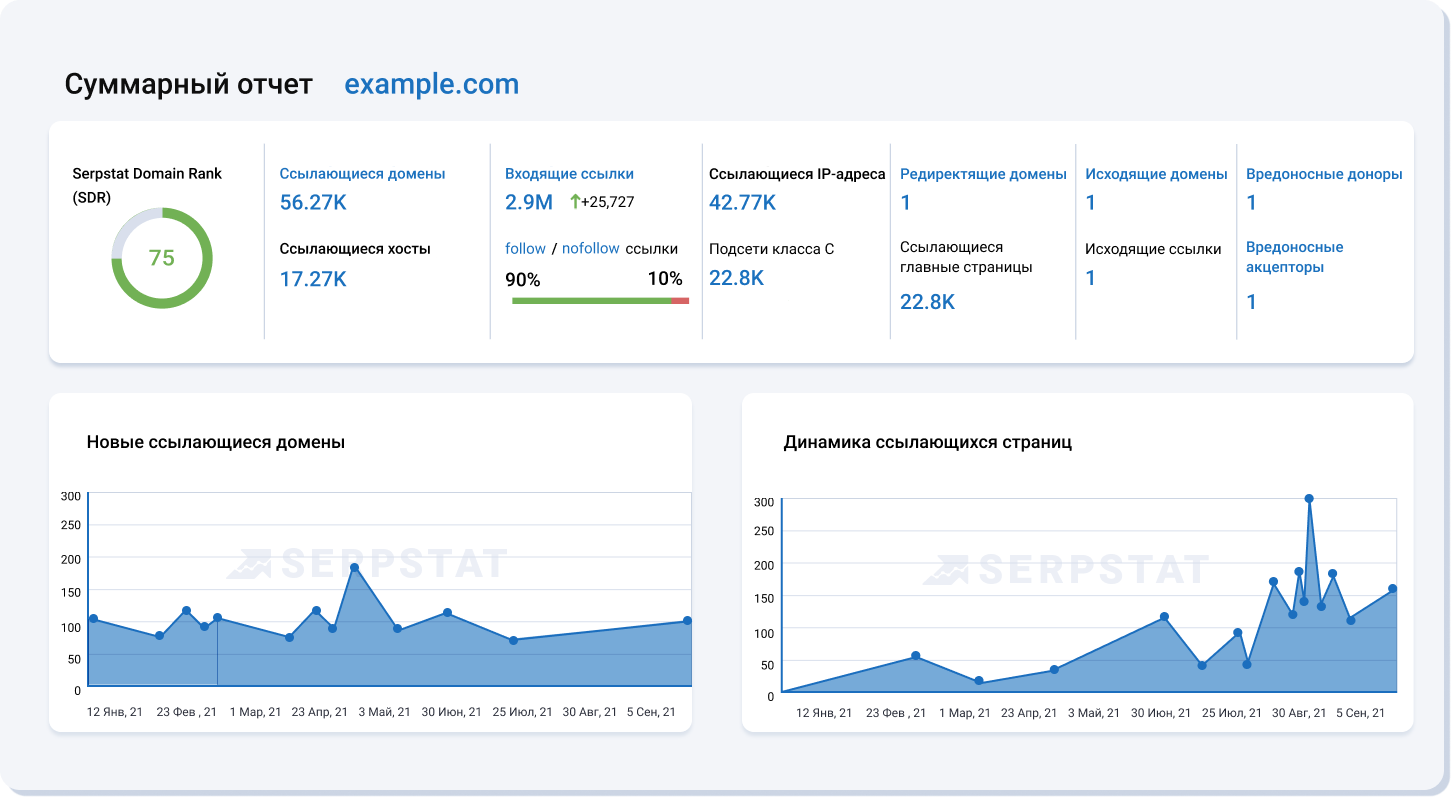Viewport: 1451px width, 797px height.
Task: Click the SDR donut chart showing 75
Action: pos(161,258)
